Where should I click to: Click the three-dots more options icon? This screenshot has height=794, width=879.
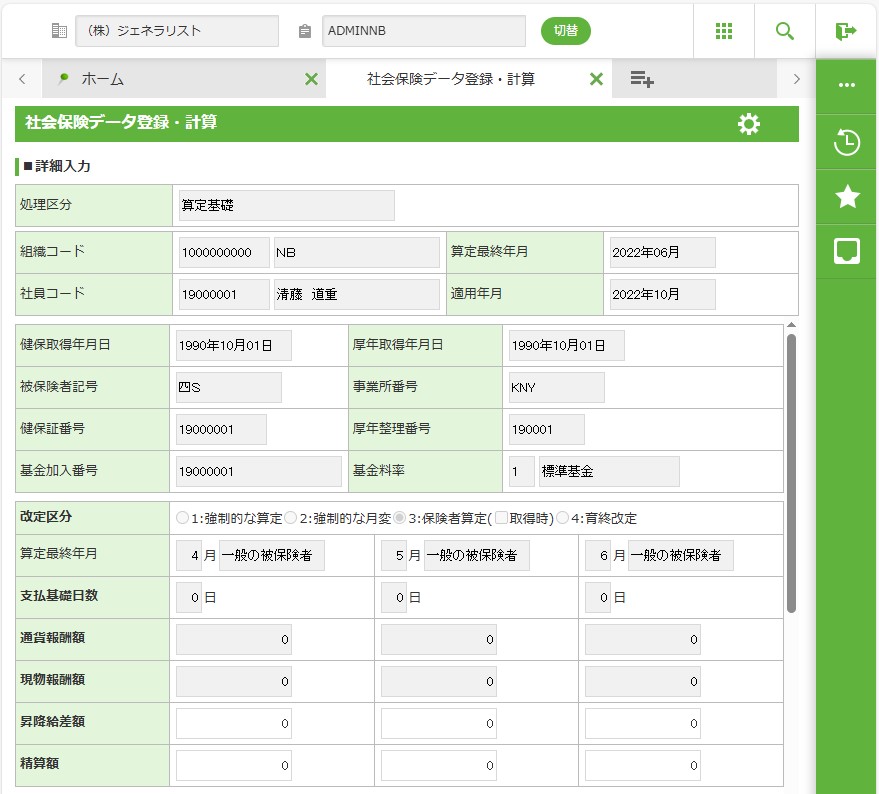tap(847, 86)
